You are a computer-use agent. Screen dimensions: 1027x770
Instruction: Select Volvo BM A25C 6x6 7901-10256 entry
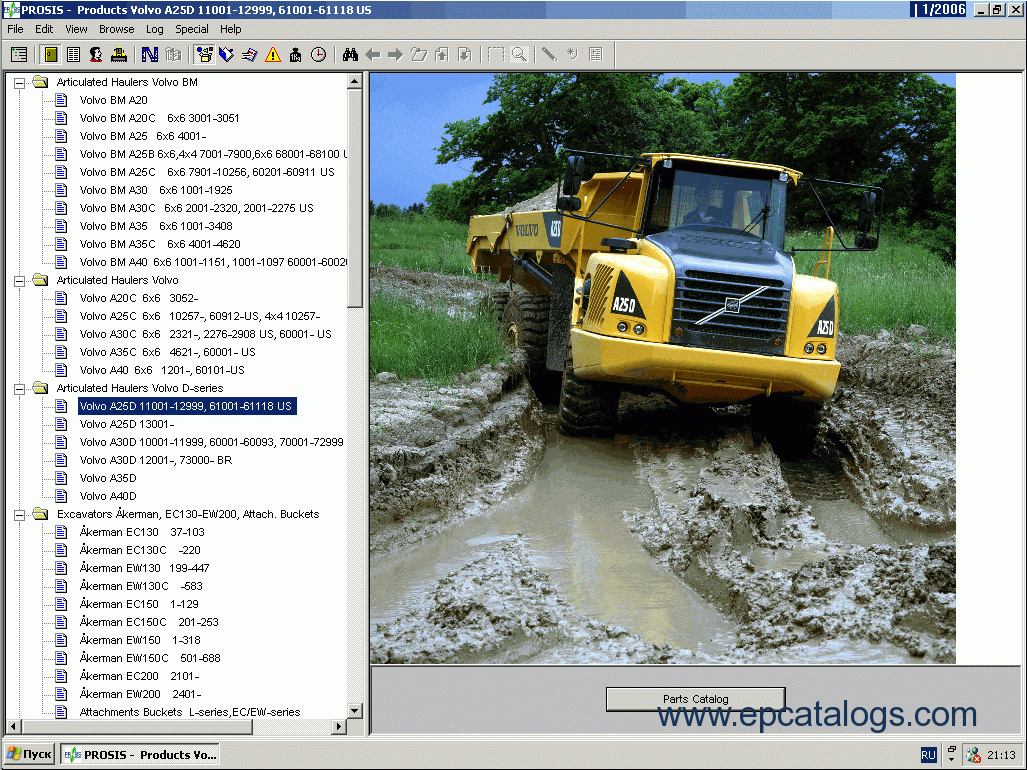click(x=207, y=172)
